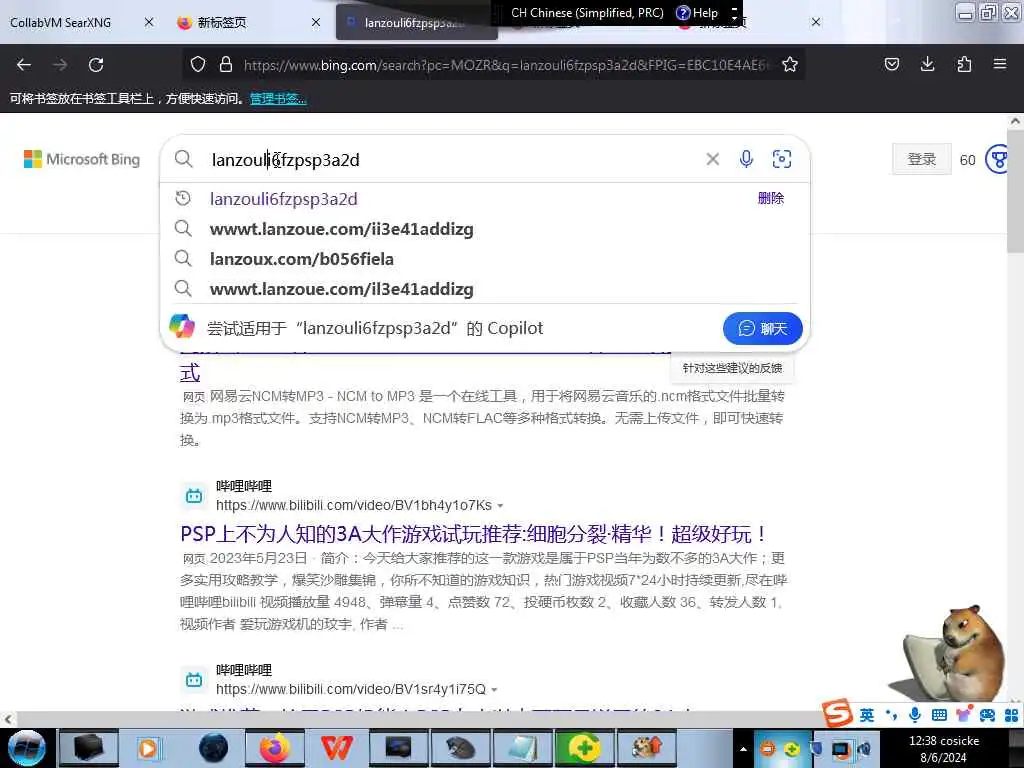Click the Sogou voice input microphone
This screenshot has width=1024, height=768.
915,714
